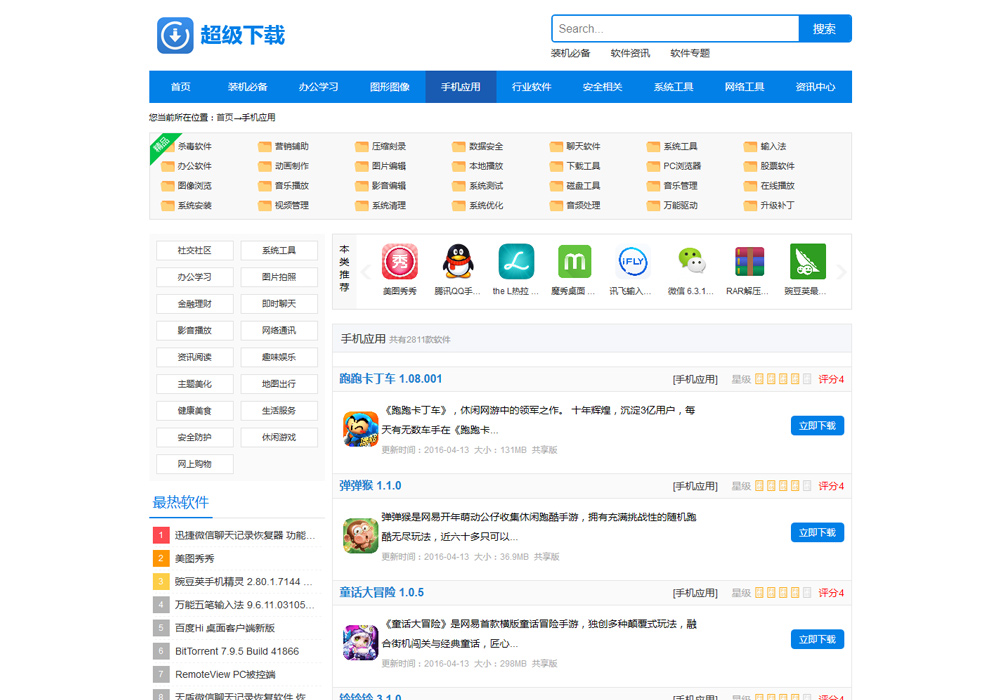Click the blue 搜索 search button
1000x700 pixels.
tap(825, 29)
